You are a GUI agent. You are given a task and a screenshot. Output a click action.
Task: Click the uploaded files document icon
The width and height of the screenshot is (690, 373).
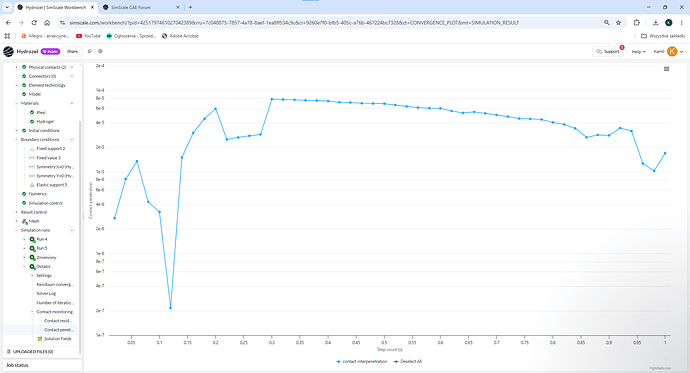click(x=9, y=351)
